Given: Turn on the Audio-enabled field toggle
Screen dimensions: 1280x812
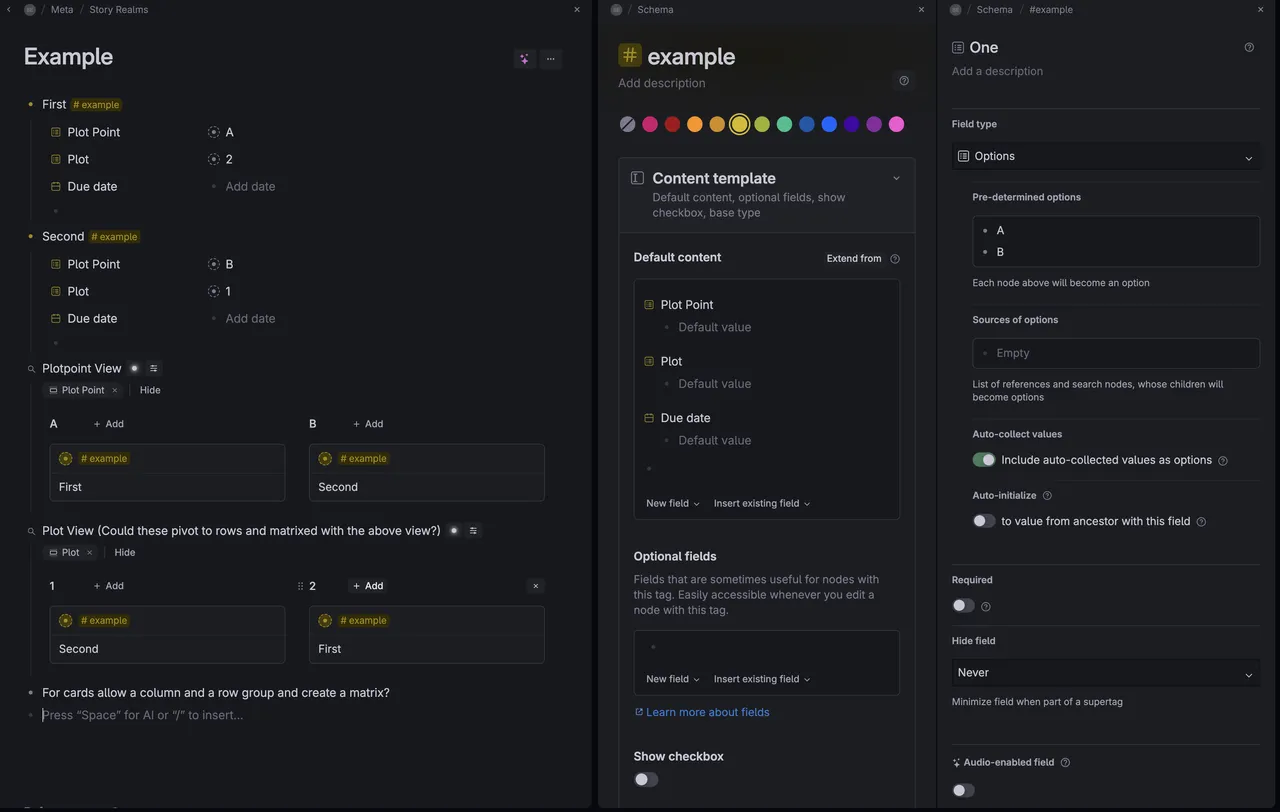Looking at the screenshot, I should click(x=963, y=790).
